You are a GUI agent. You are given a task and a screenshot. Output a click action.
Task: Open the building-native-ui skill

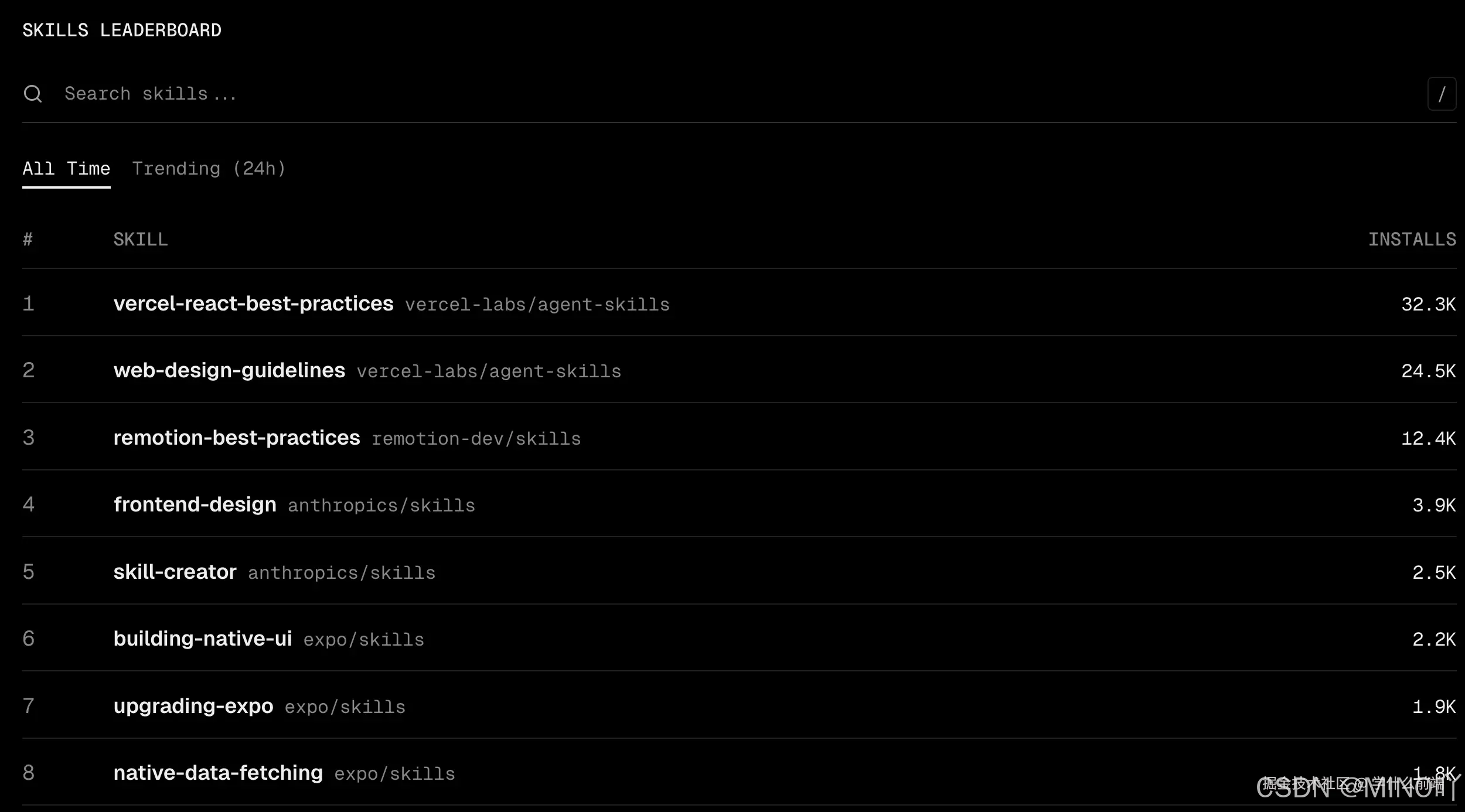point(203,639)
